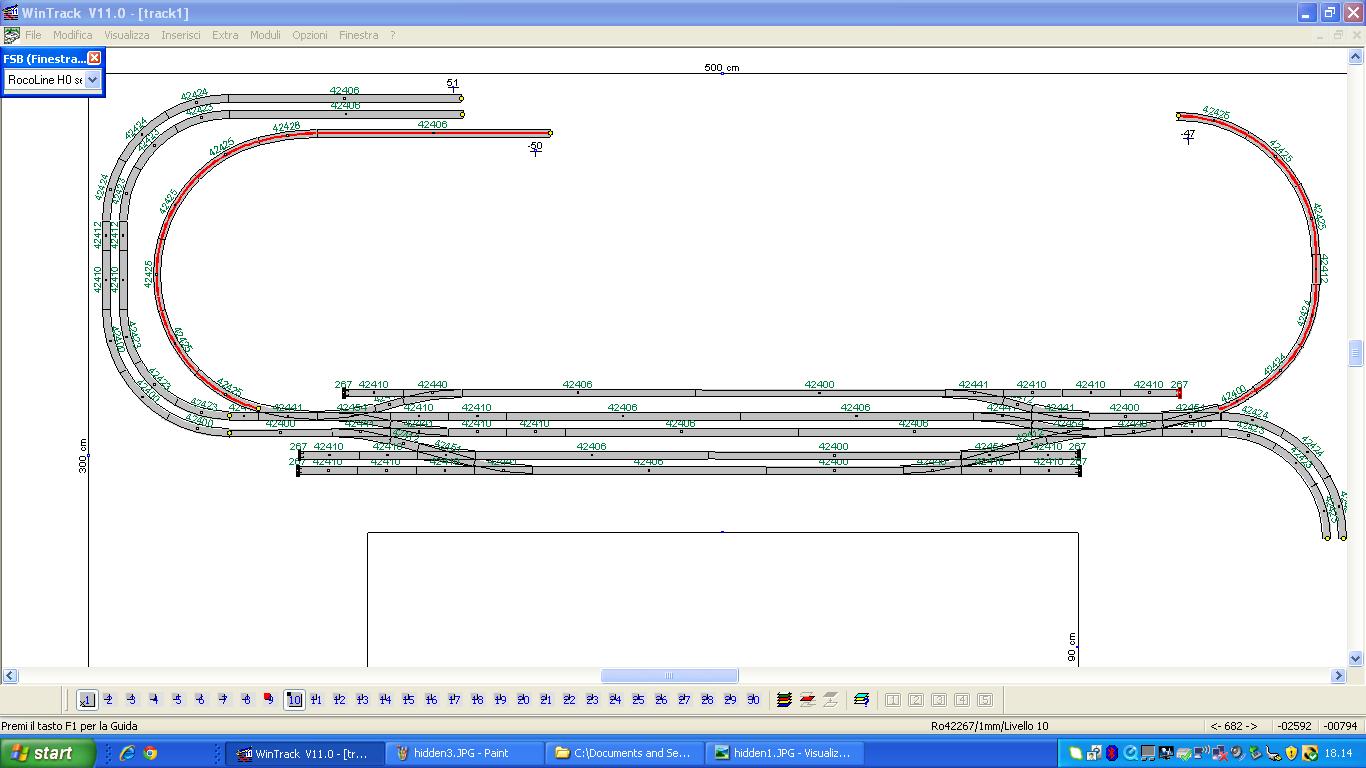Select level 28 button in level toolbar
Screen dimensions: 1366x768
tap(707, 700)
